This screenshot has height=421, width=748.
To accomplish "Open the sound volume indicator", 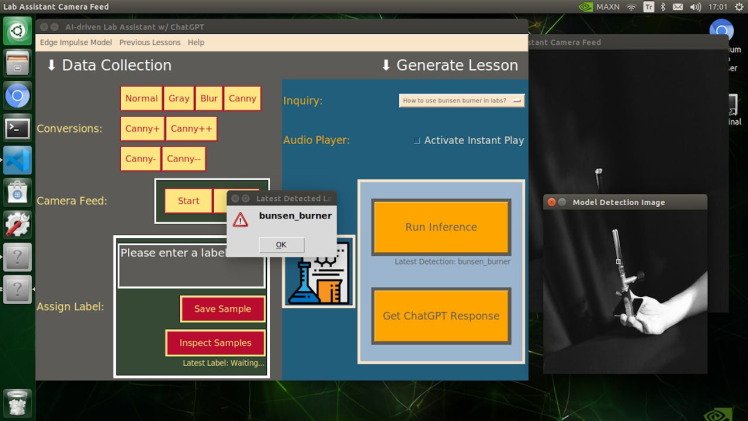I will click(x=696, y=7).
